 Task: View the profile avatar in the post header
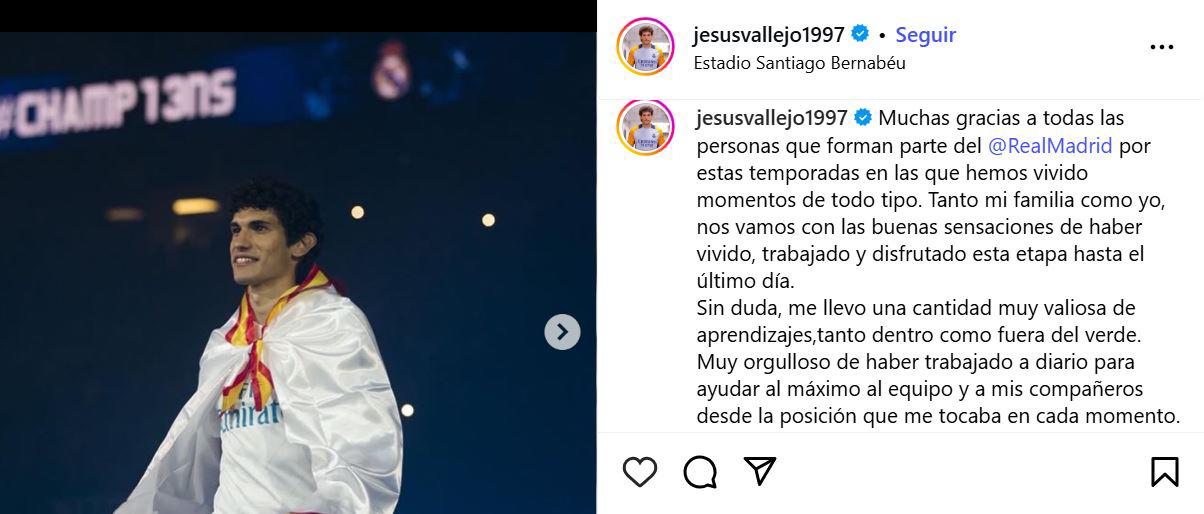(x=645, y=46)
